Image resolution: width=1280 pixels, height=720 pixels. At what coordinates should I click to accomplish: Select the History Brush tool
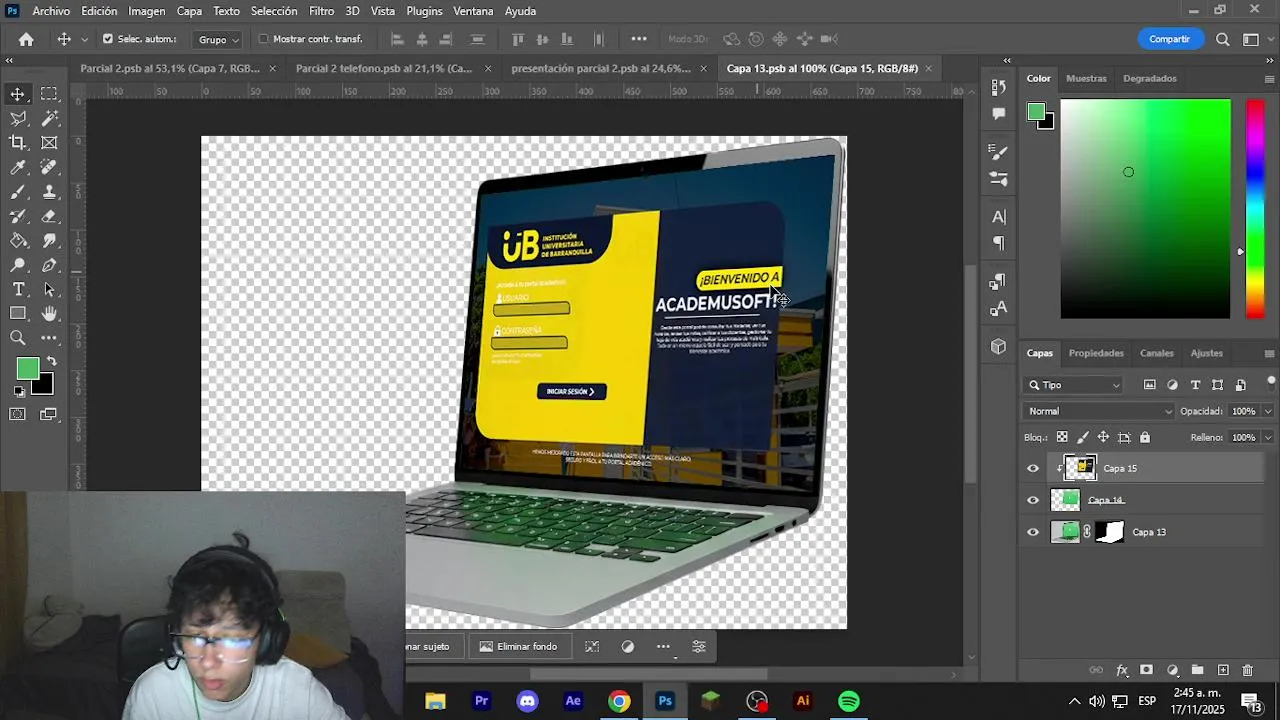click(x=18, y=216)
